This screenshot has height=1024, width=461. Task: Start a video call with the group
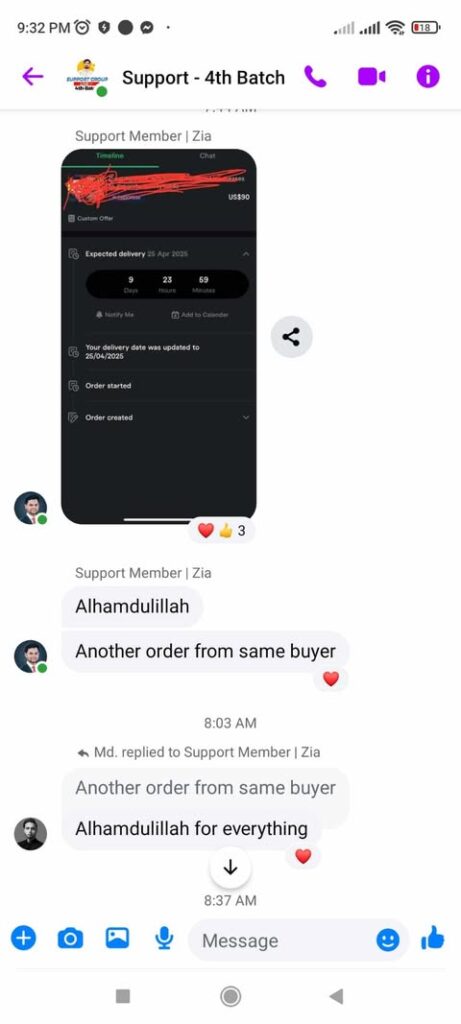372,77
